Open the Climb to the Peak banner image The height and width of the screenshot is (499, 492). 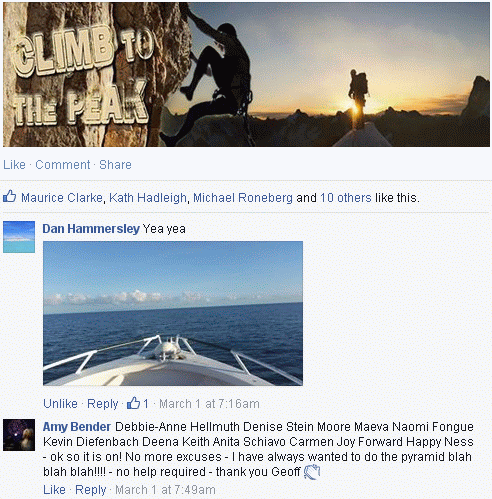[246, 74]
